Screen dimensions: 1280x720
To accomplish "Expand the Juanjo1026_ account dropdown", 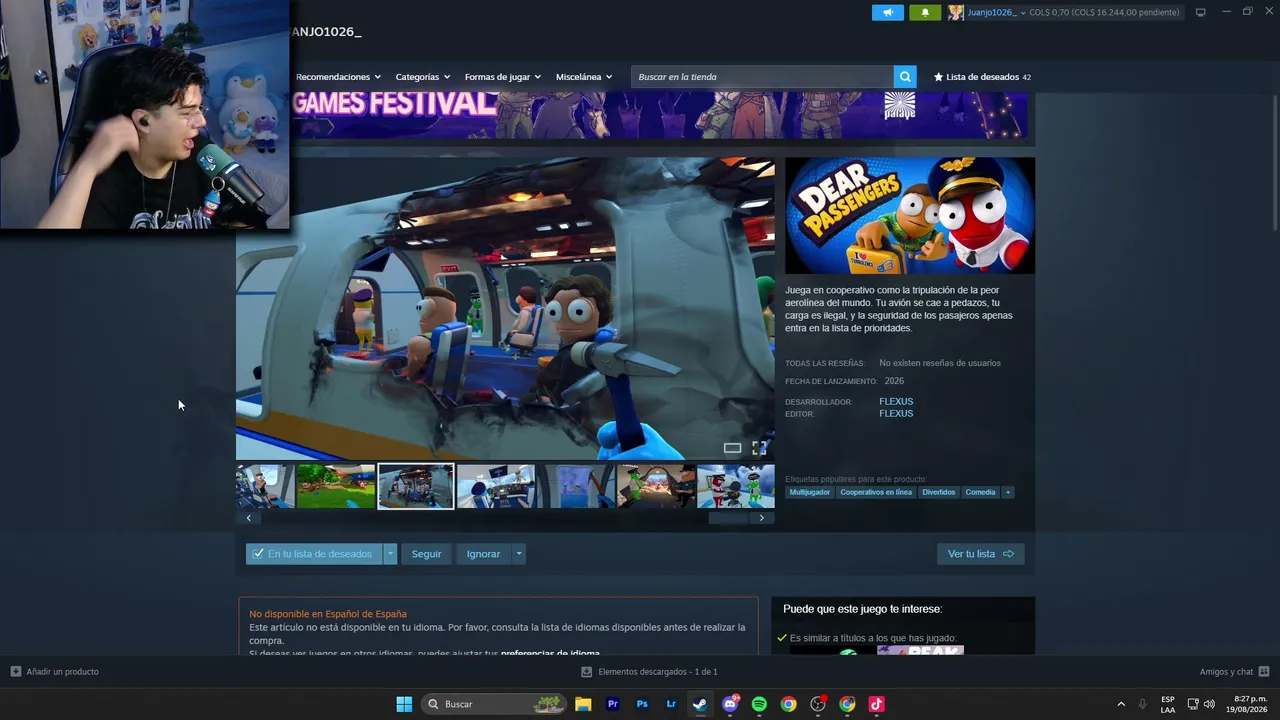I will click(x=1022, y=13).
